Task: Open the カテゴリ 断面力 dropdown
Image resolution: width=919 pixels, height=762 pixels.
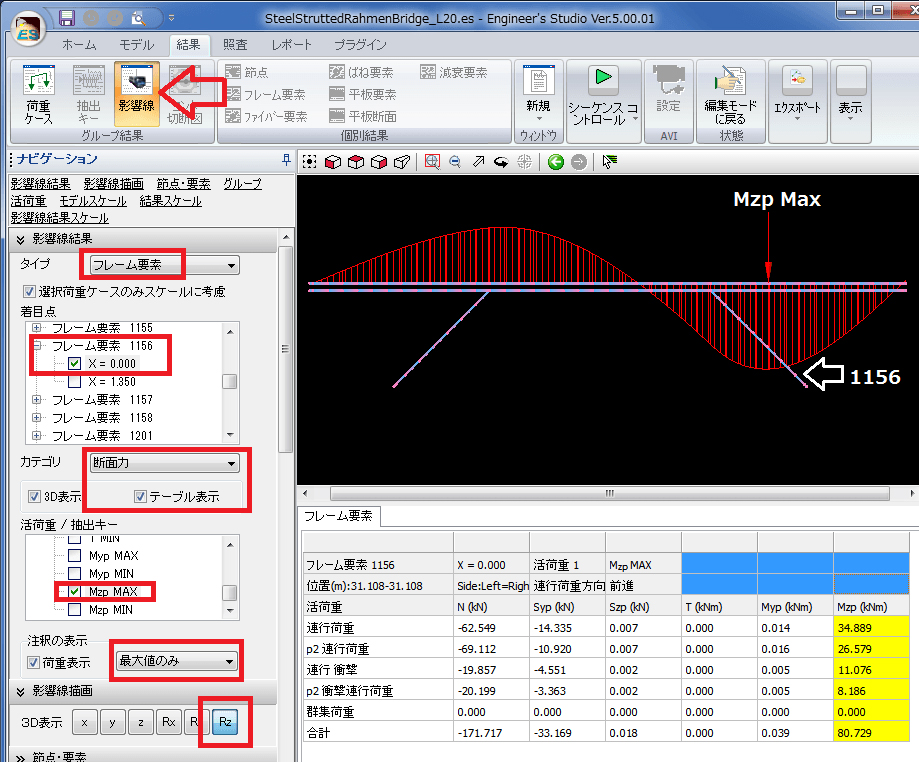Action: 164,463
